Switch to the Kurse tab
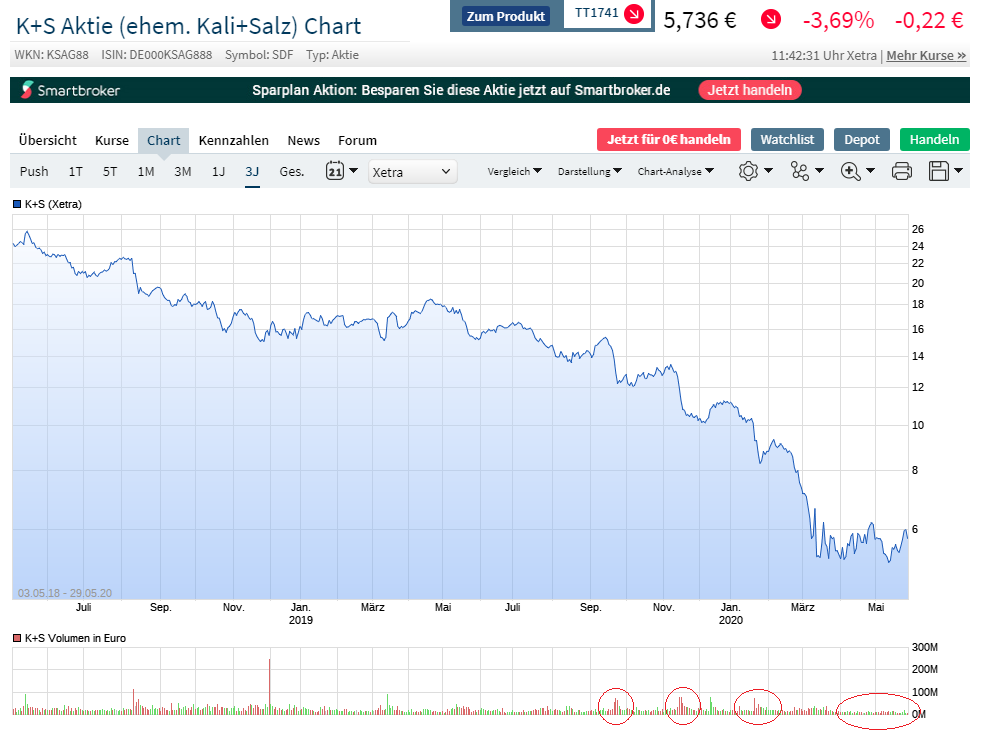Image resolution: width=985 pixels, height=747 pixels. (112, 140)
